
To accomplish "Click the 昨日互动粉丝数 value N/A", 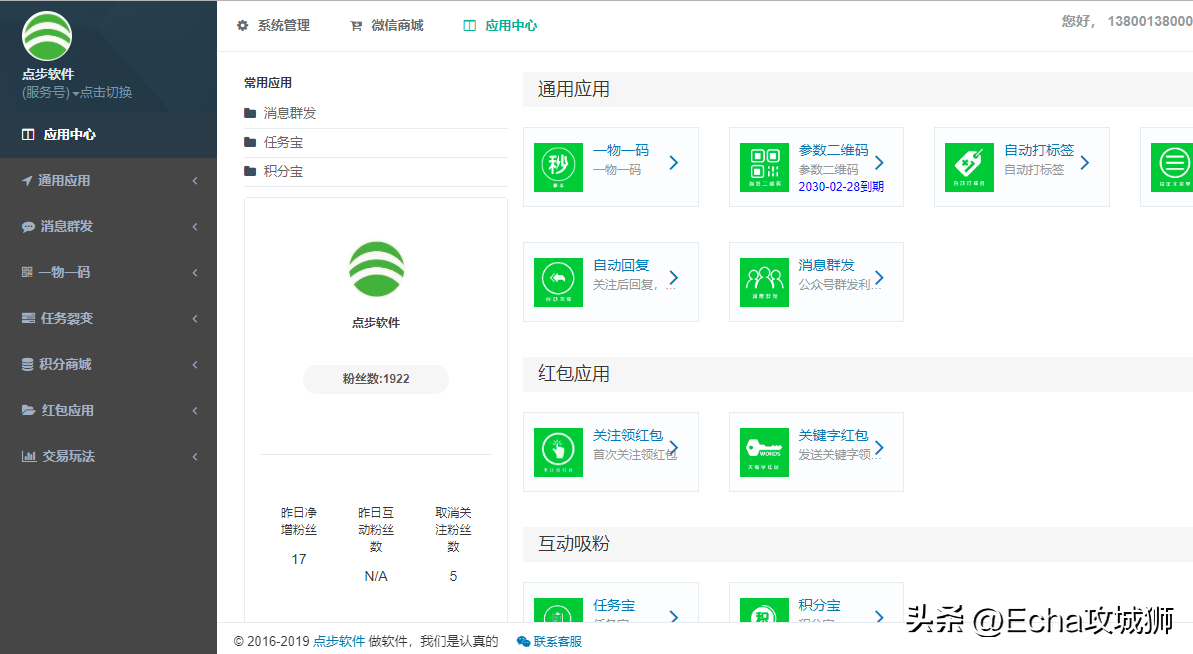I will click(376, 576).
